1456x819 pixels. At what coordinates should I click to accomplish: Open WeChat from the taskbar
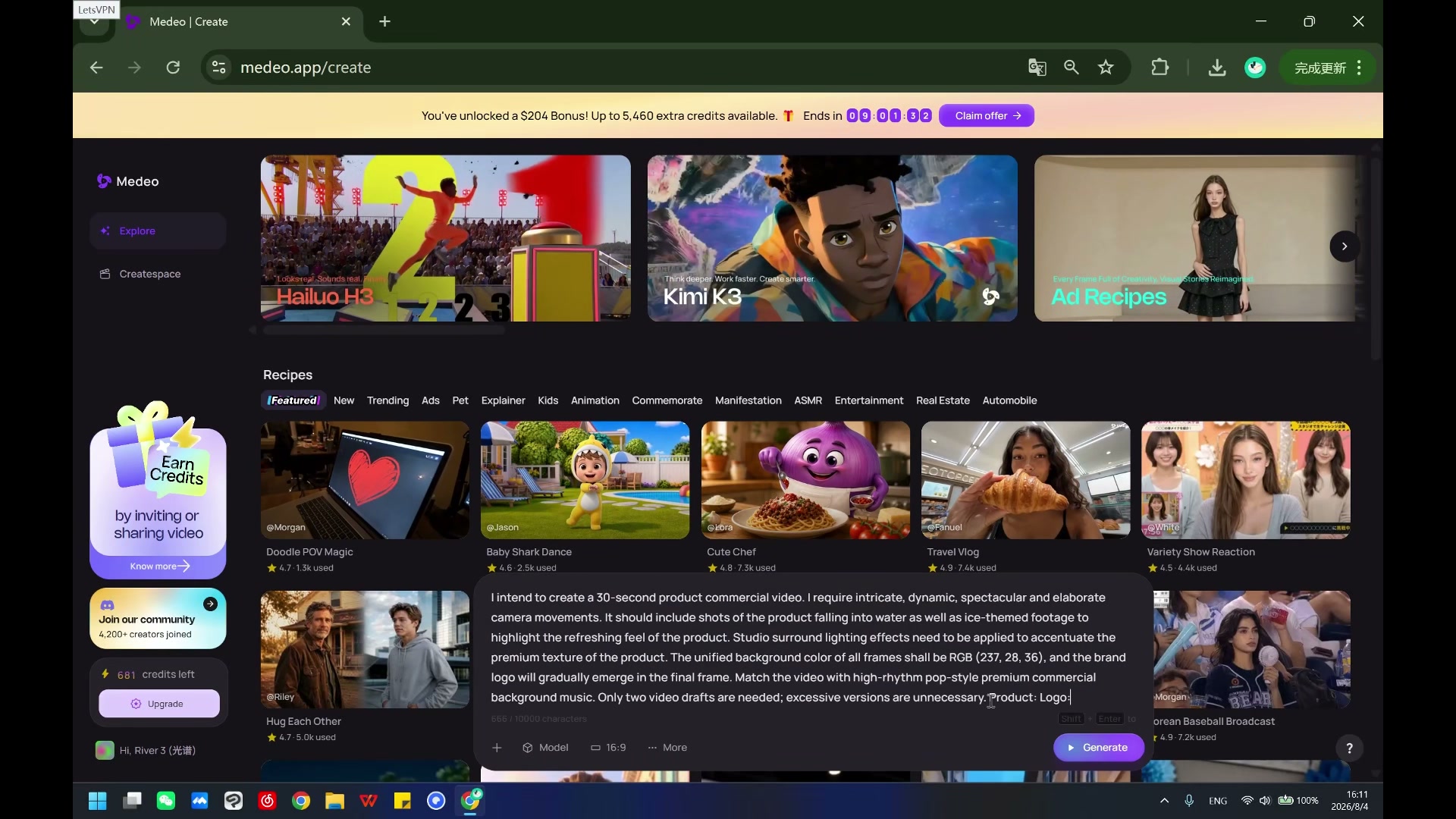[x=165, y=801]
